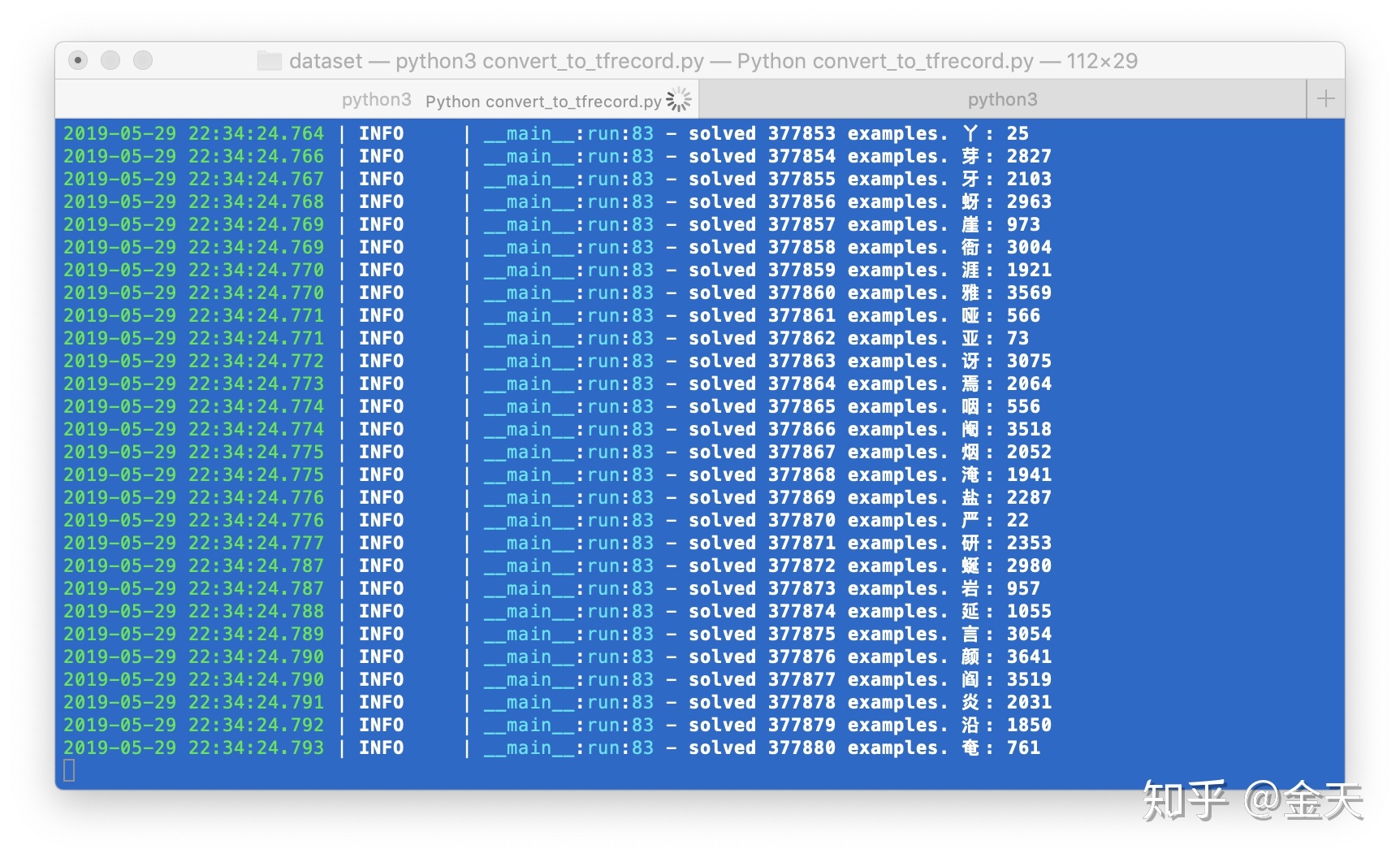
Task: Select text 'solved 377866 examples.'
Action: 819,429
